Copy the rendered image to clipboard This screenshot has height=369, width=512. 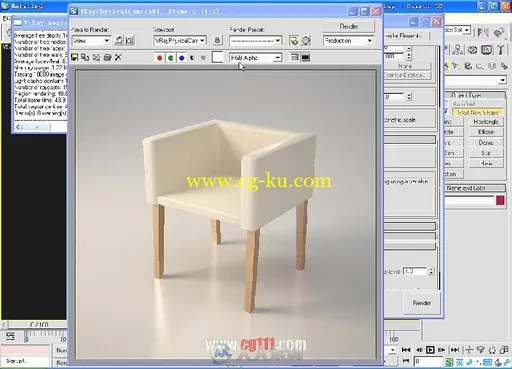point(85,57)
